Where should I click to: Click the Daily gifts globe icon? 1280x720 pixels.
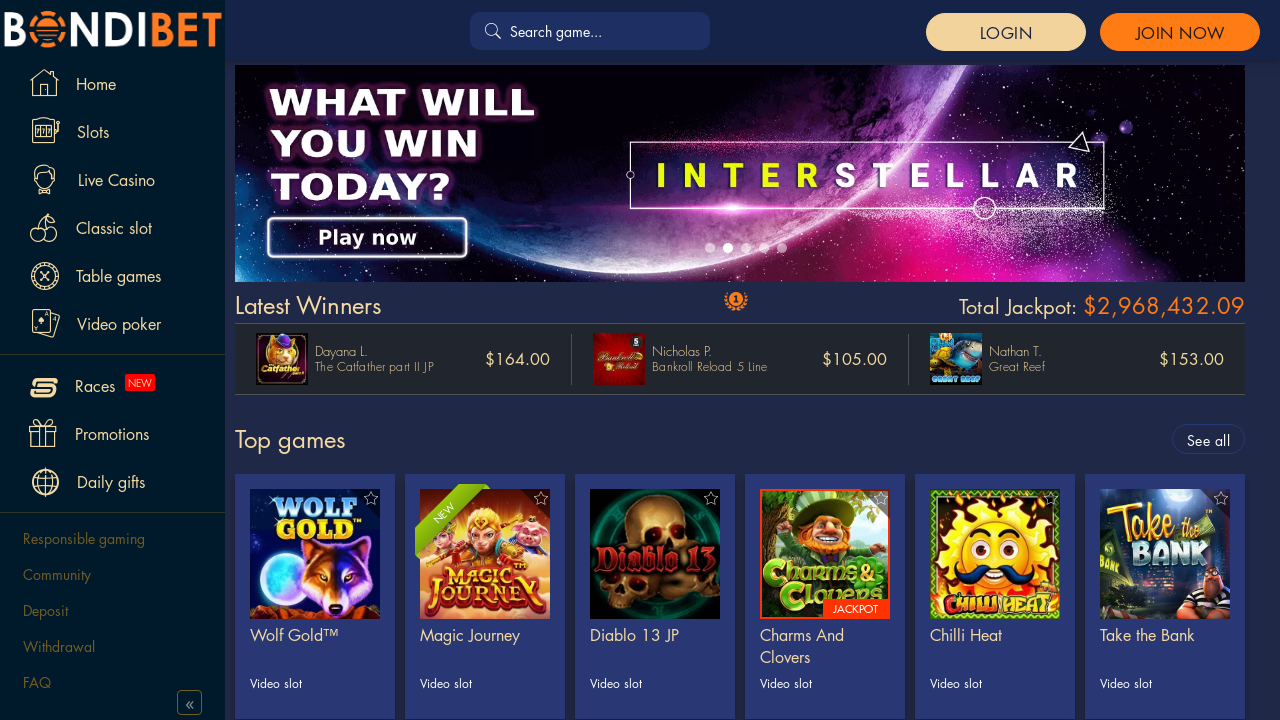(x=45, y=482)
